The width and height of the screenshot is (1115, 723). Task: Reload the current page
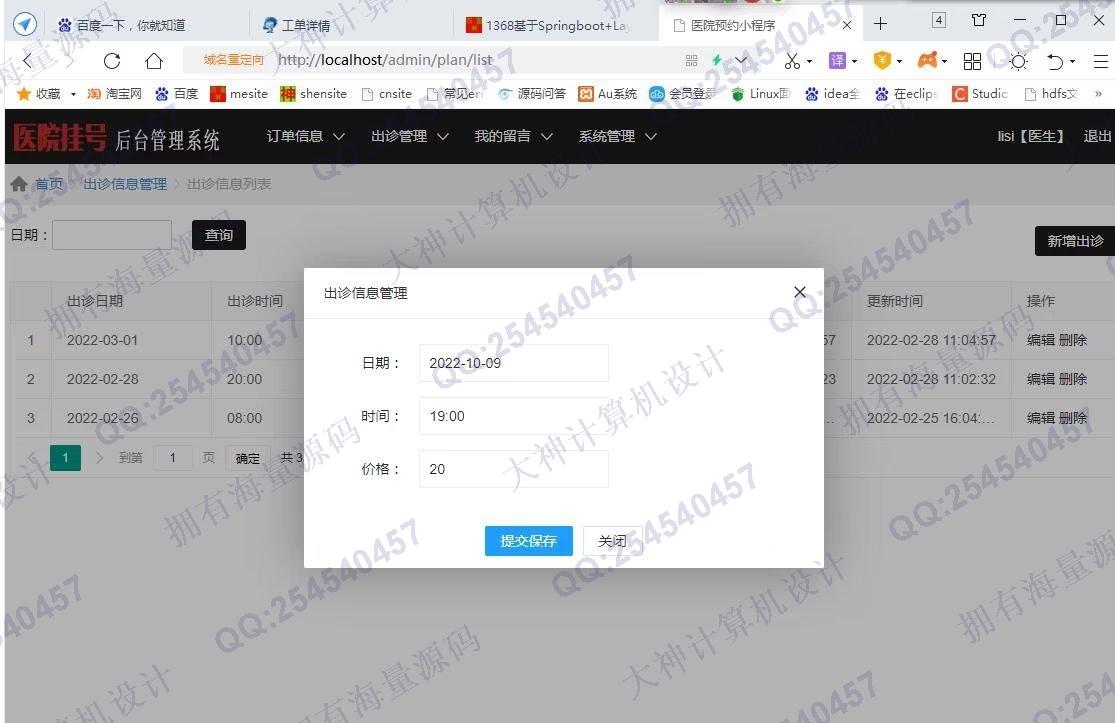pos(112,60)
